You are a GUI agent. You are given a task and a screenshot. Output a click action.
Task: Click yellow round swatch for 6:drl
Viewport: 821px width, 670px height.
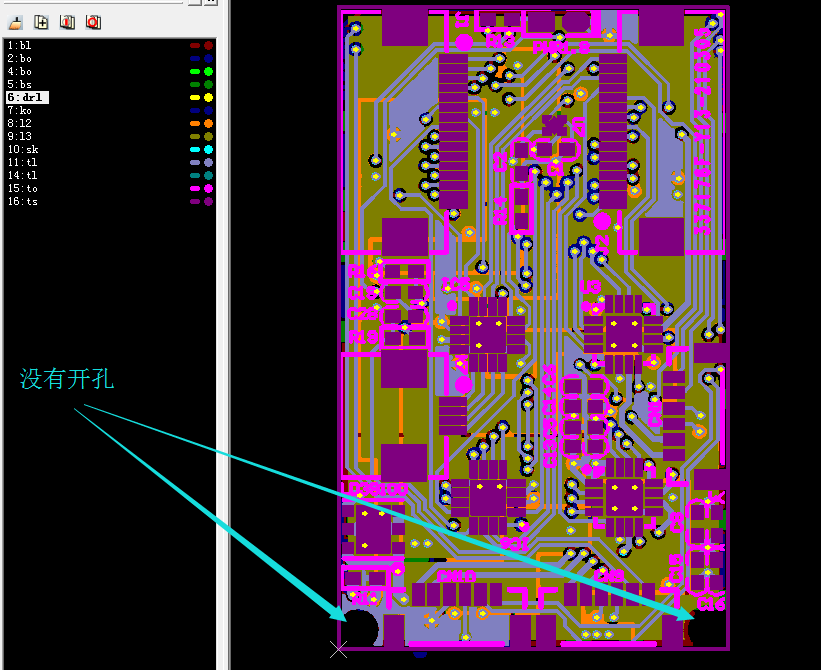(x=208, y=98)
